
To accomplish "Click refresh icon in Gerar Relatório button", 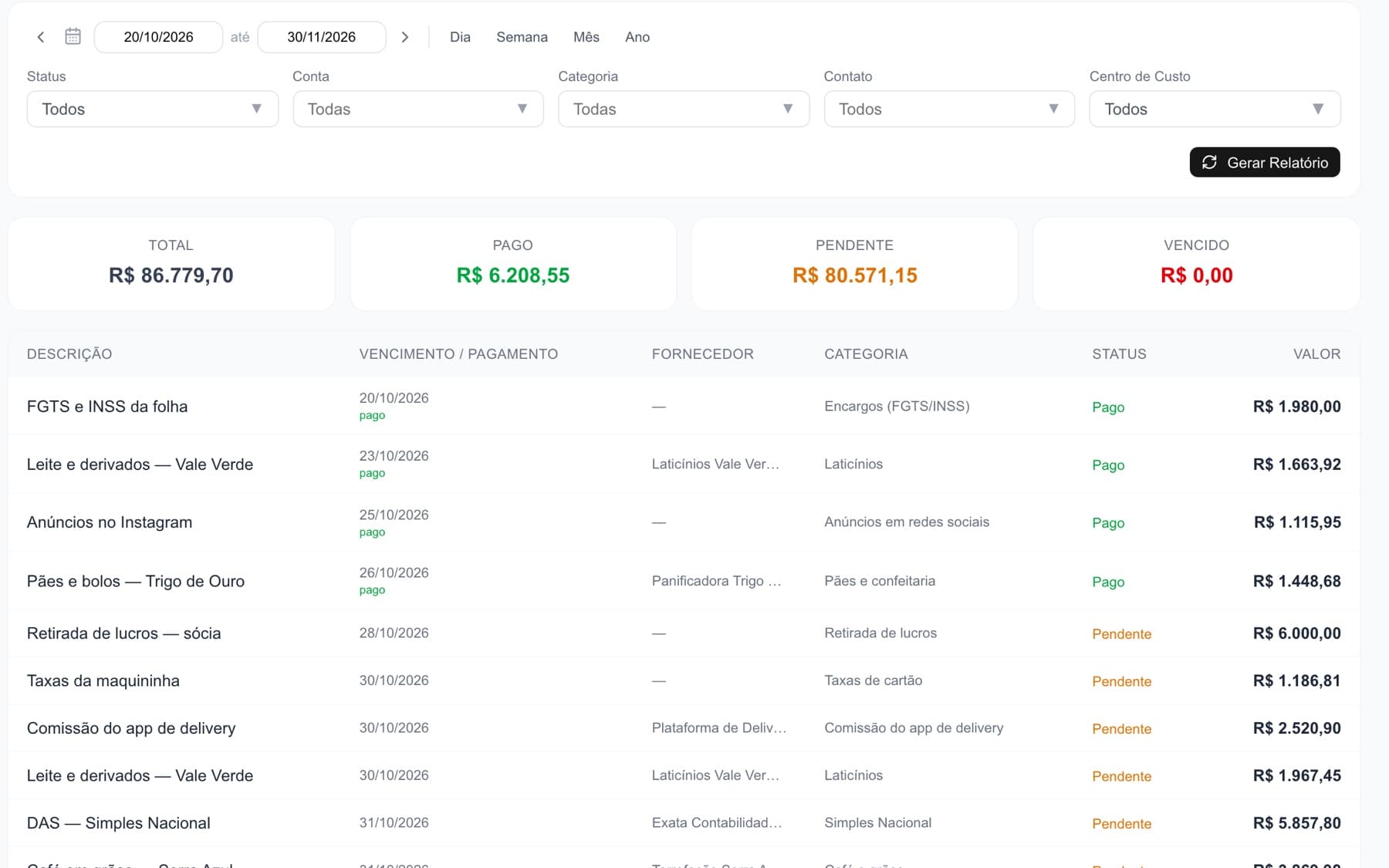I will pyautogui.click(x=1209, y=162).
